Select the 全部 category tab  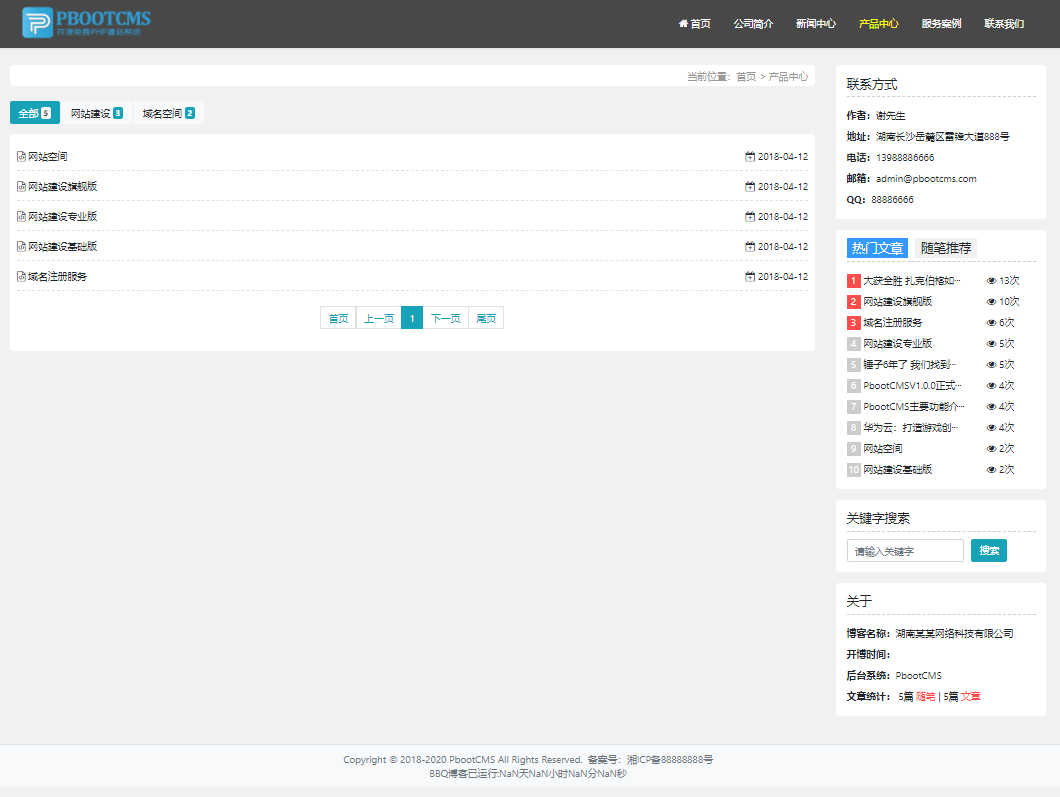(x=34, y=113)
